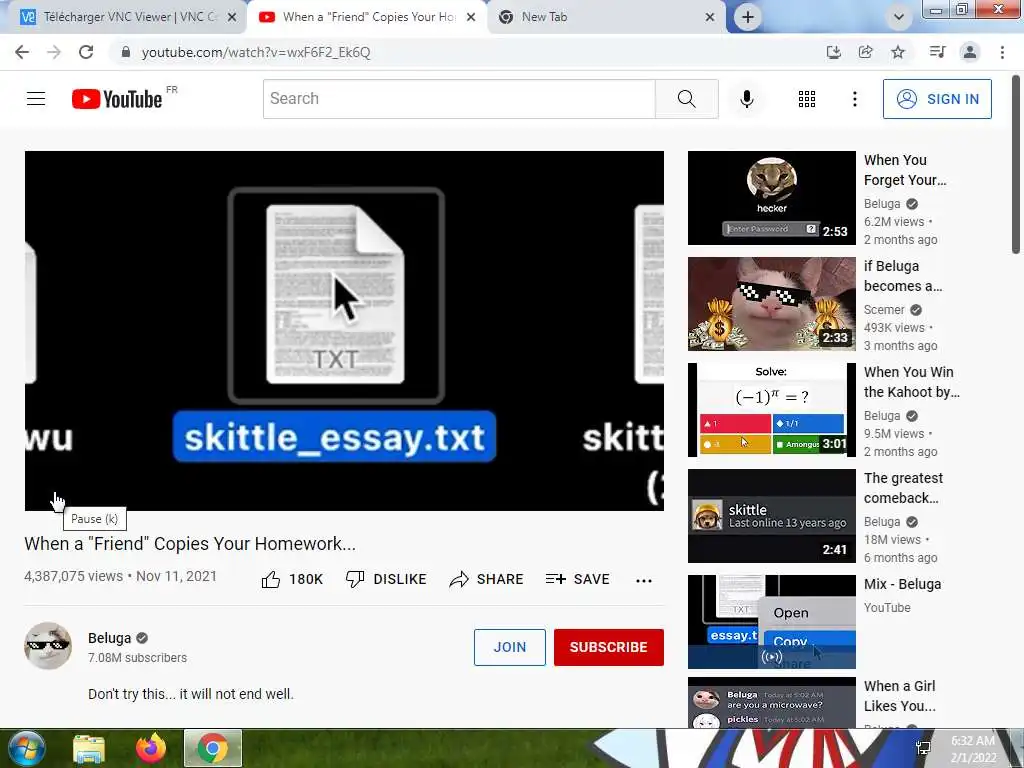
Task: Open the Chrome profile avatar
Action: coord(970,52)
